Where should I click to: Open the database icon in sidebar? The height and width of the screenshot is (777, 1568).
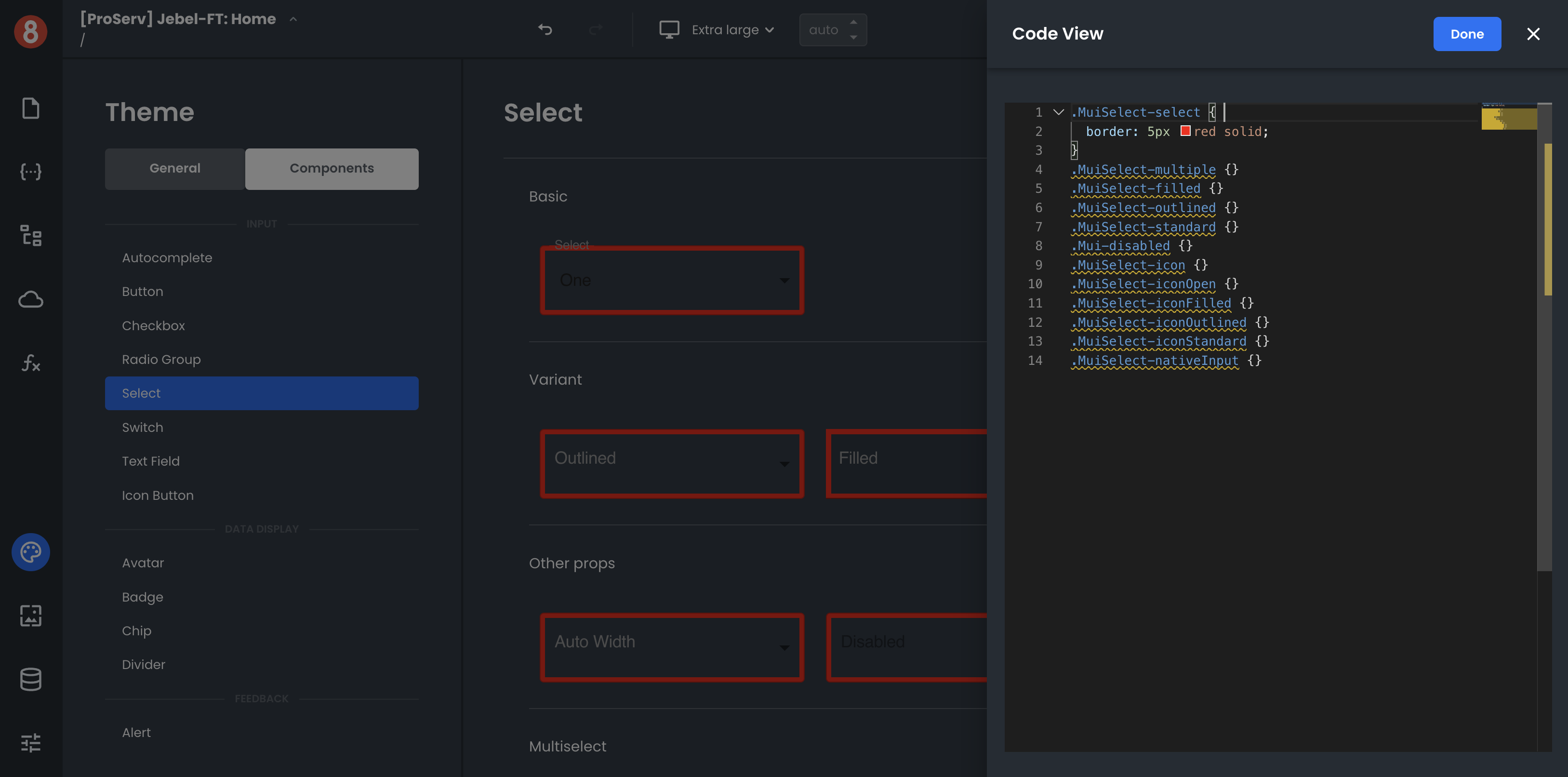[x=30, y=679]
